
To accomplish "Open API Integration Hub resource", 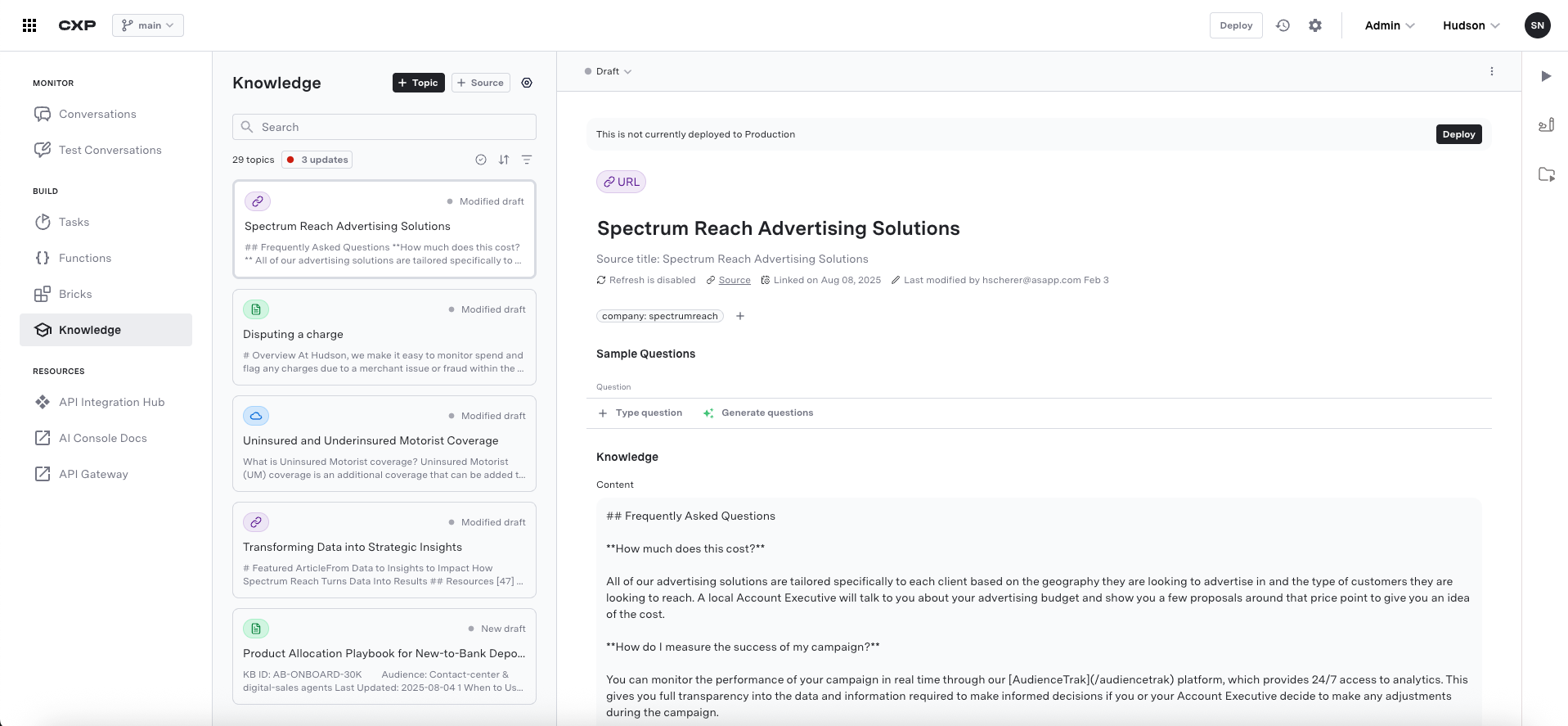I will [x=106, y=402].
